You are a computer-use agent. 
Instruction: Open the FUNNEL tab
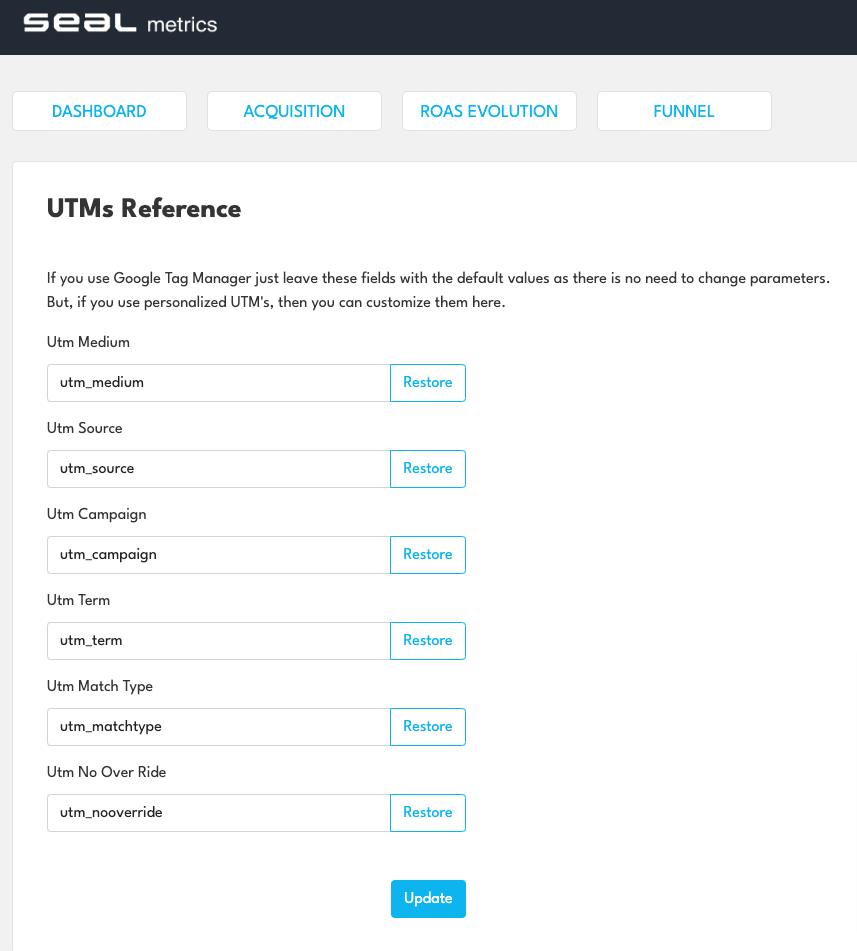click(x=684, y=111)
